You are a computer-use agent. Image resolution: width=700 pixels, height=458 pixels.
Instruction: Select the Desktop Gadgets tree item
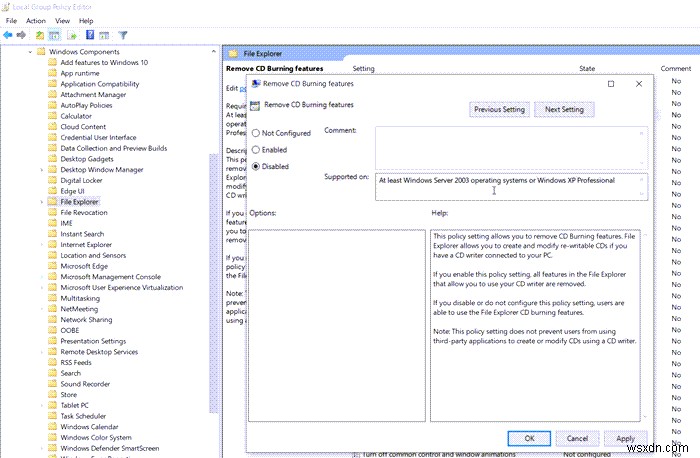point(87,159)
